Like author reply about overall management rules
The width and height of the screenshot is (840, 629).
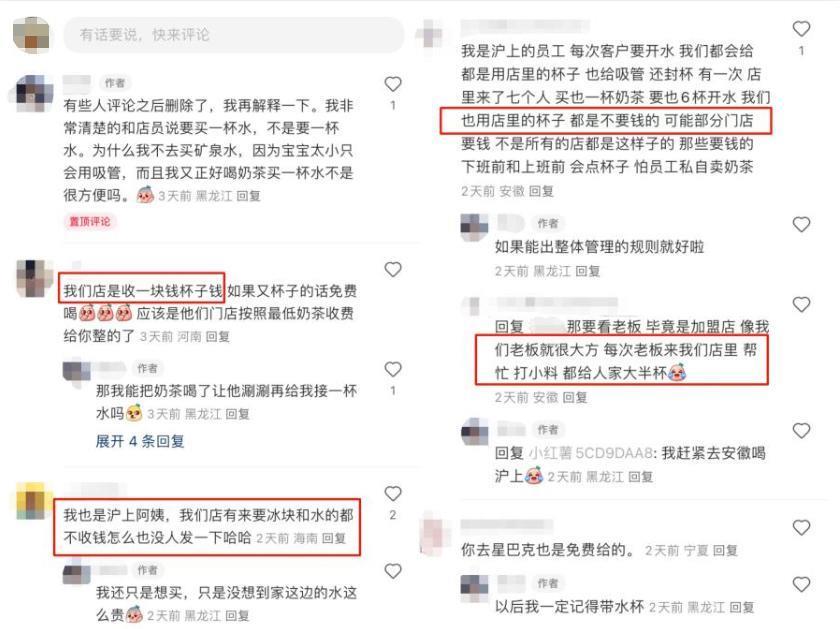801,224
